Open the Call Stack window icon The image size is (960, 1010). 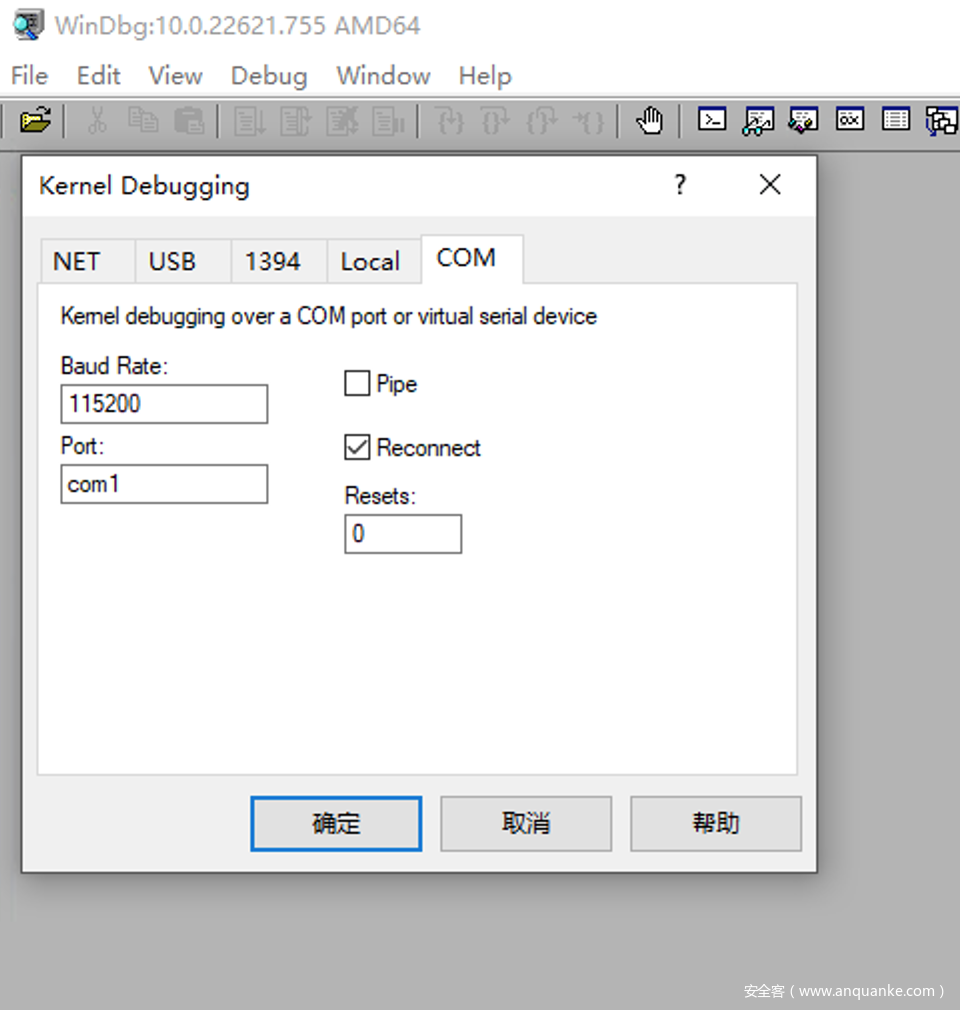coord(940,121)
